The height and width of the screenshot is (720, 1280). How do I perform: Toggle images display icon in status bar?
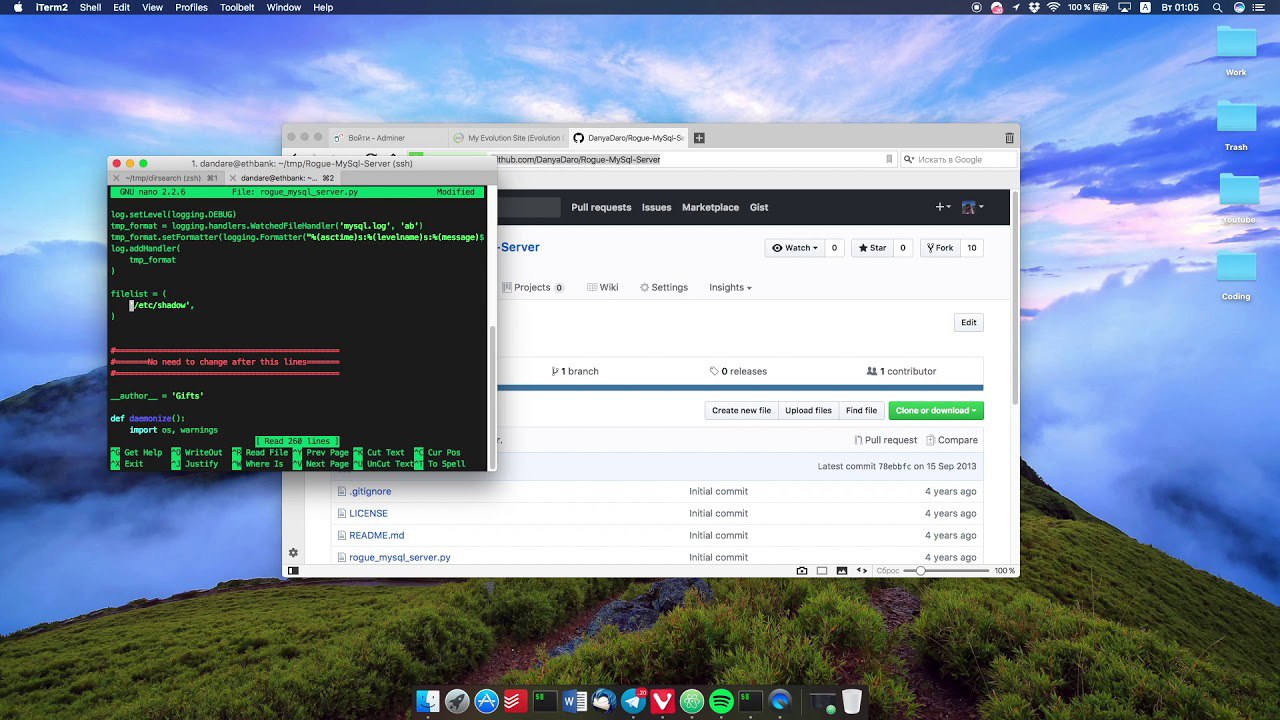click(x=842, y=570)
